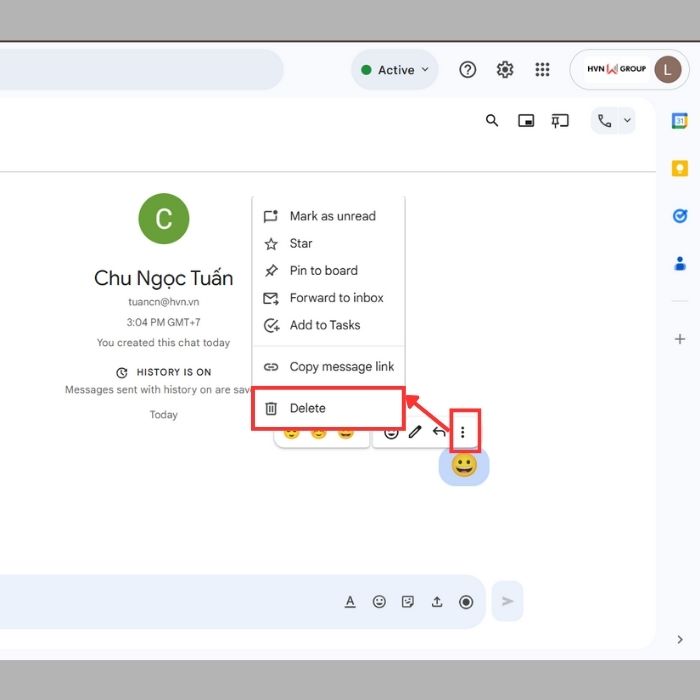The height and width of the screenshot is (700, 700).
Task: Click the Chu Ngọc Tuấn contact name
Action: (163, 278)
